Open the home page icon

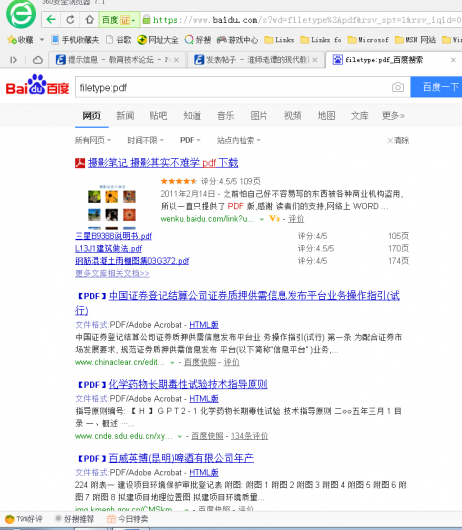[89, 20]
